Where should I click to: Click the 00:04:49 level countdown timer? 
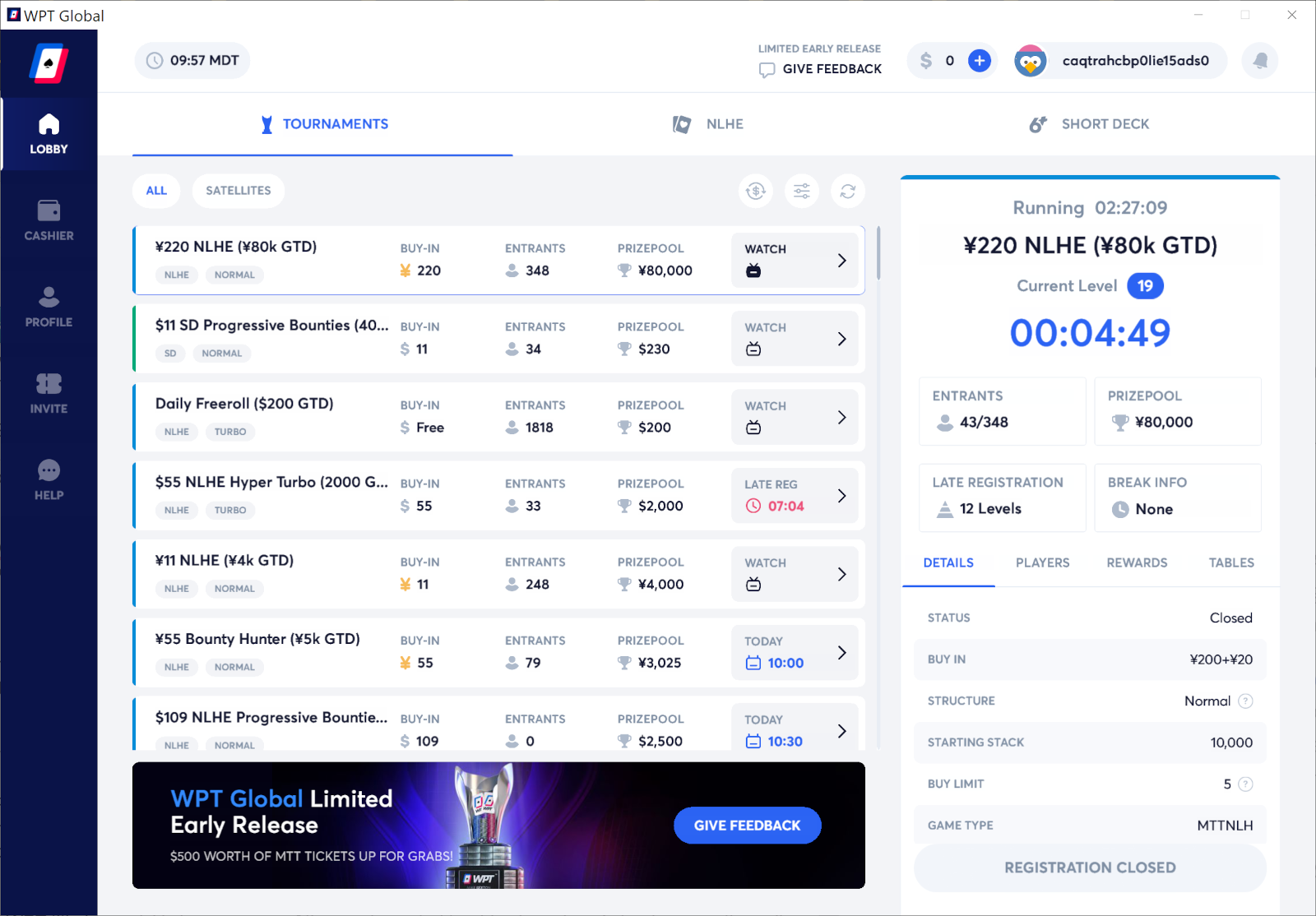pyautogui.click(x=1090, y=333)
